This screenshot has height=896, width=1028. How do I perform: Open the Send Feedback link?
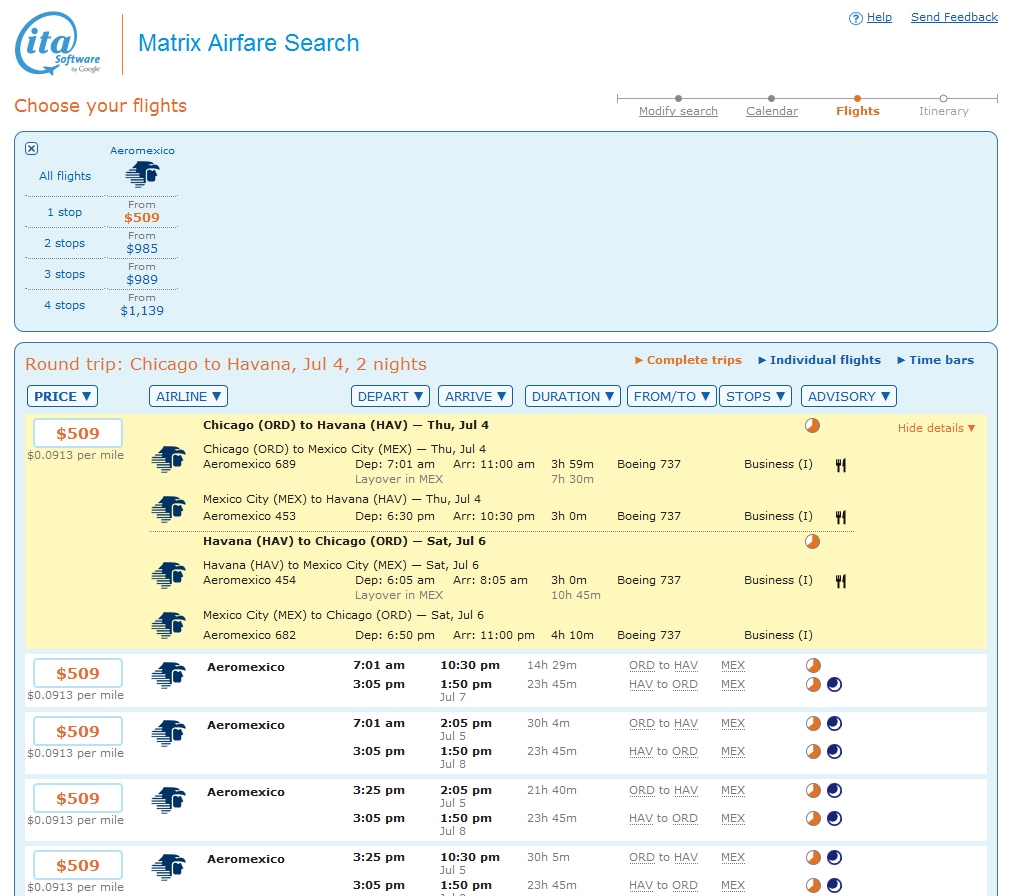(954, 17)
